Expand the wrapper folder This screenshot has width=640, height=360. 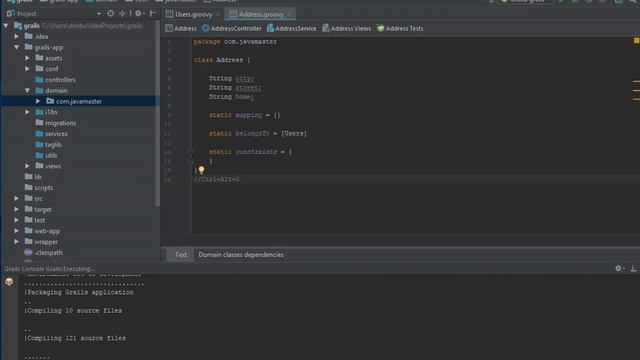coord(17,242)
